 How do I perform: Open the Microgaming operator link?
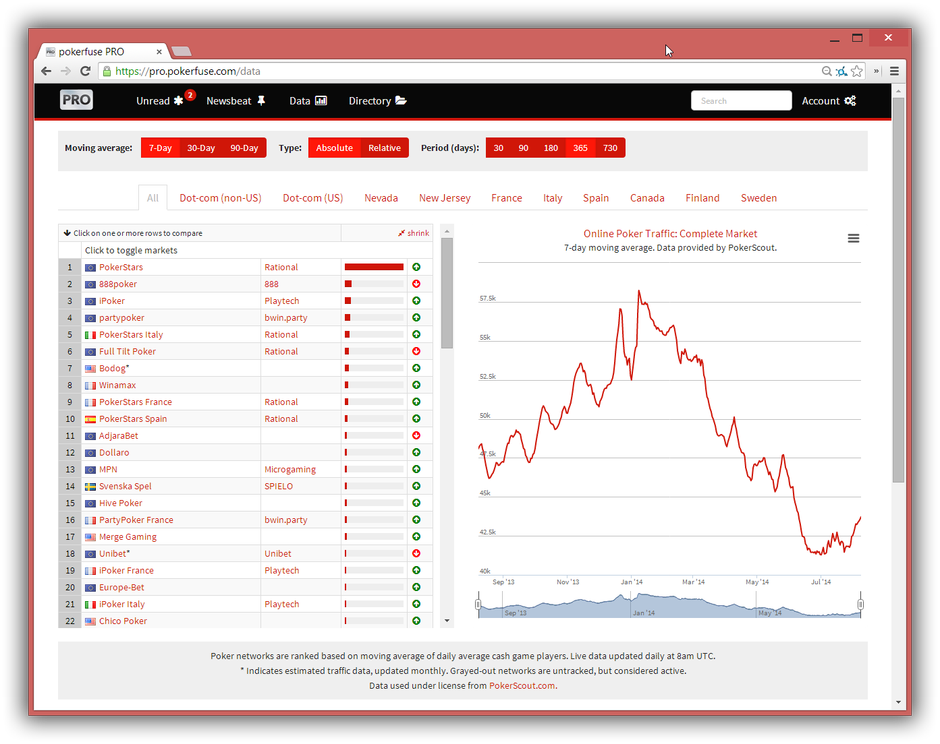click(290, 469)
